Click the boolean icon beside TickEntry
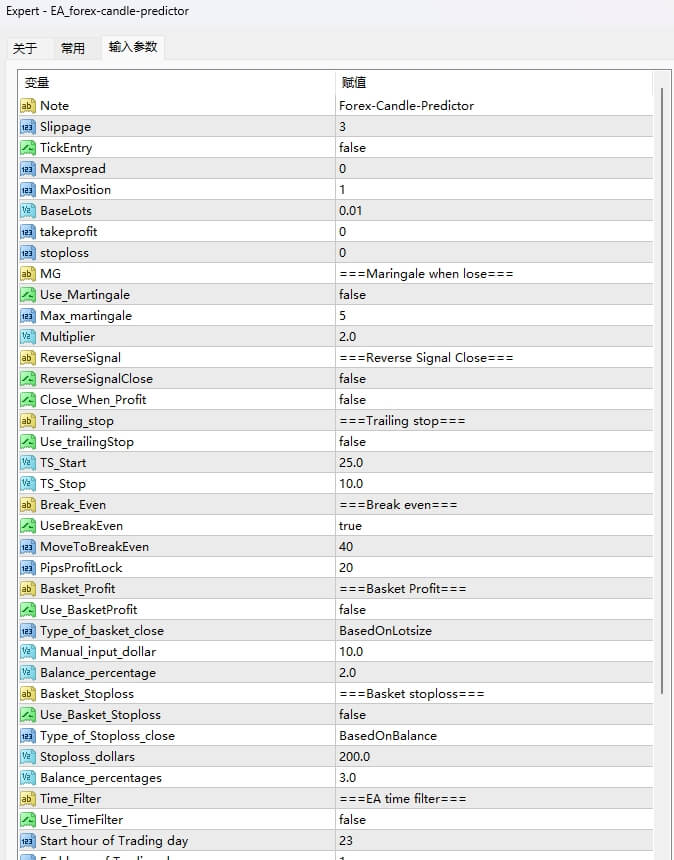The width and height of the screenshot is (674, 860). click(x=28, y=148)
